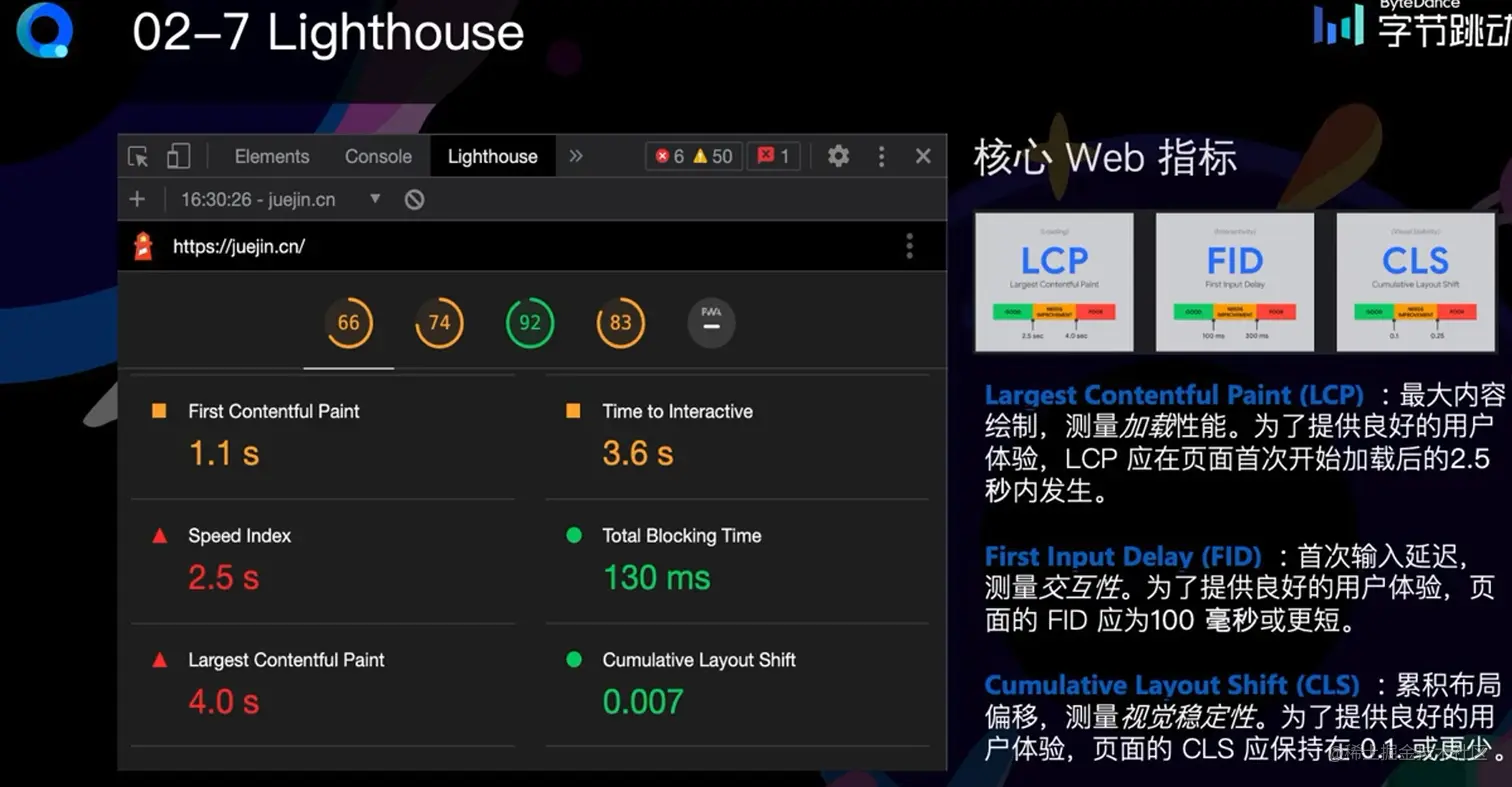Screen dimensions: 1512x787
Task: Select the Lighthouse tab
Action: pyautogui.click(x=493, y=156)
